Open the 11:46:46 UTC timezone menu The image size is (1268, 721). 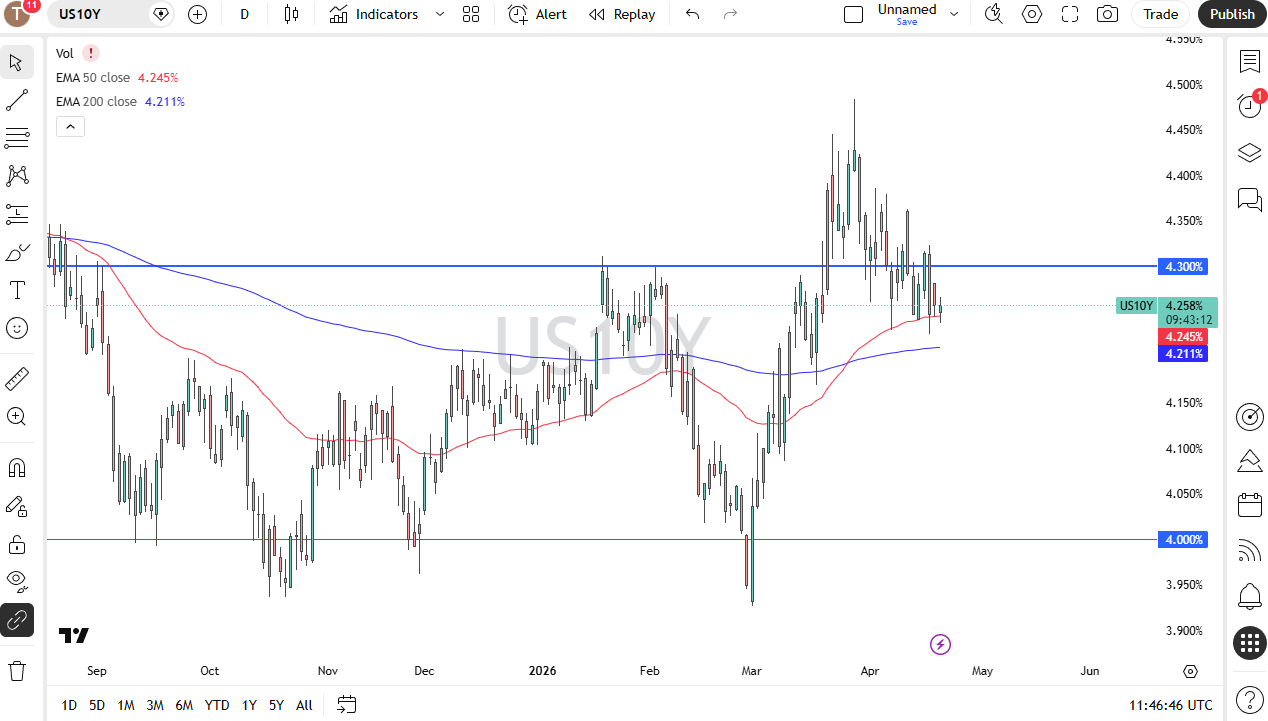tap(1171, 705)
